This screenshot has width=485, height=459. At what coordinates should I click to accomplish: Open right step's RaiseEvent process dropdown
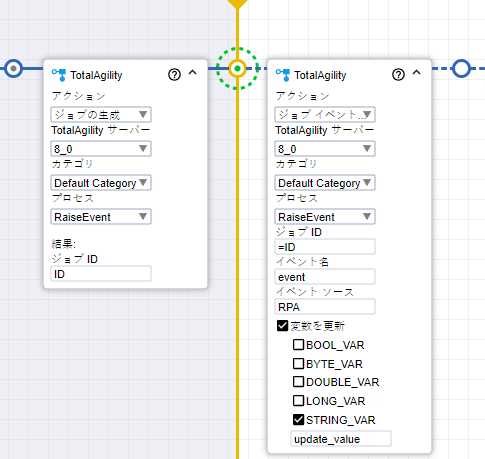[325, 217]
